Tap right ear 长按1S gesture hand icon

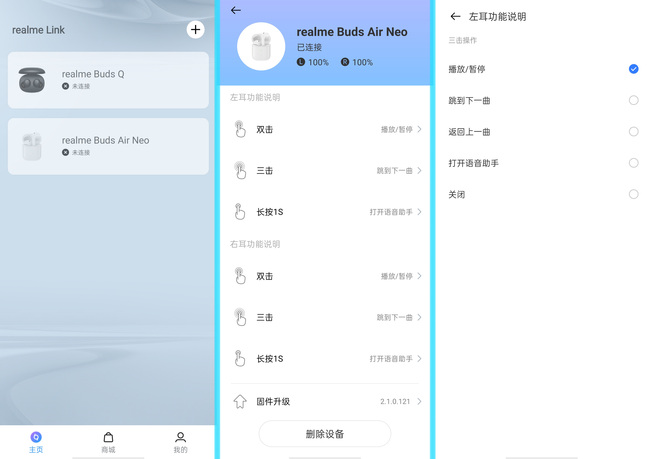[x=240, y=358]
